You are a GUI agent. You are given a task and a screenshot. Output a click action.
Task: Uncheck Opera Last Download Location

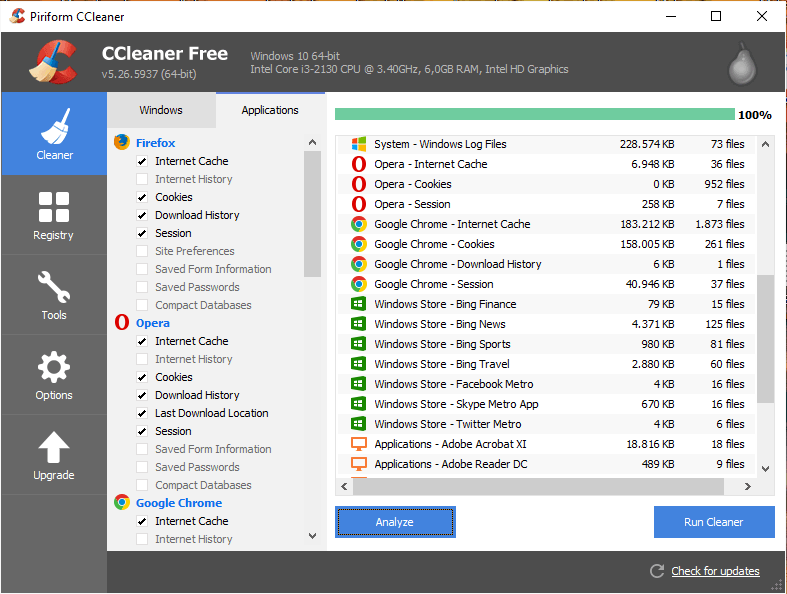coord(142,413)
